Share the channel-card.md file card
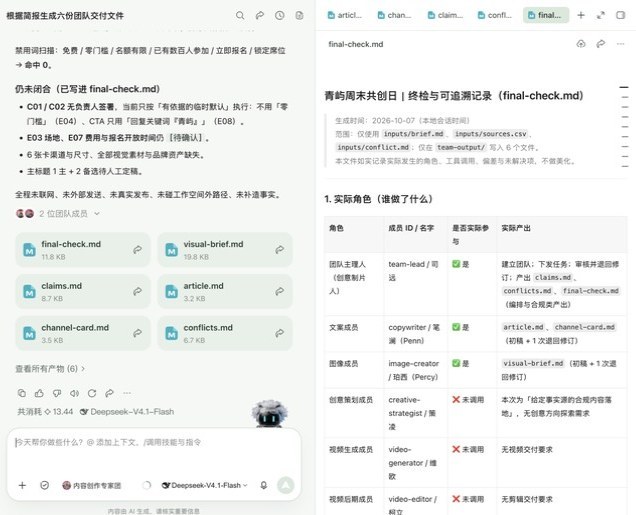Viewport: 636px width, 515px height. coord(138,333)
